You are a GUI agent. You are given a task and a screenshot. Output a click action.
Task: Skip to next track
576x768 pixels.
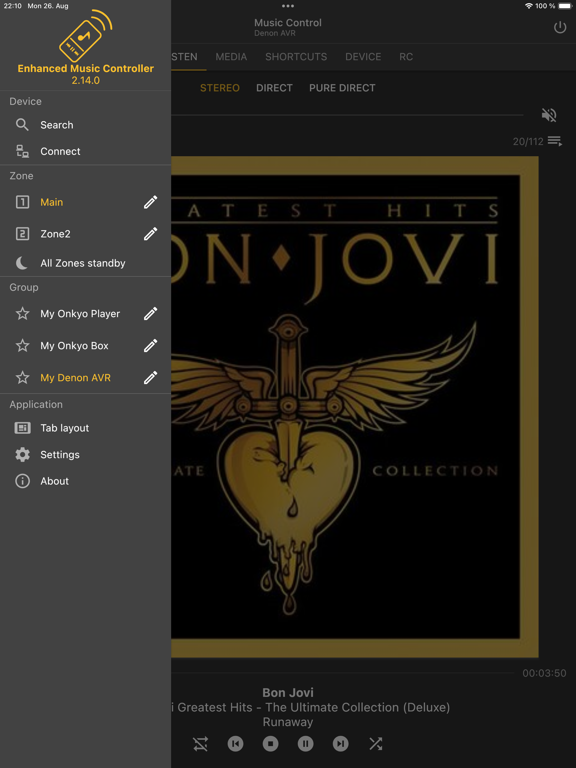[340, 744]
